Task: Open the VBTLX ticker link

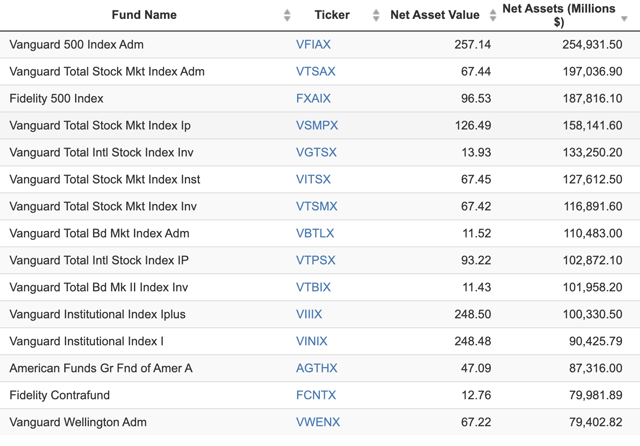Action: pos(315,234)
